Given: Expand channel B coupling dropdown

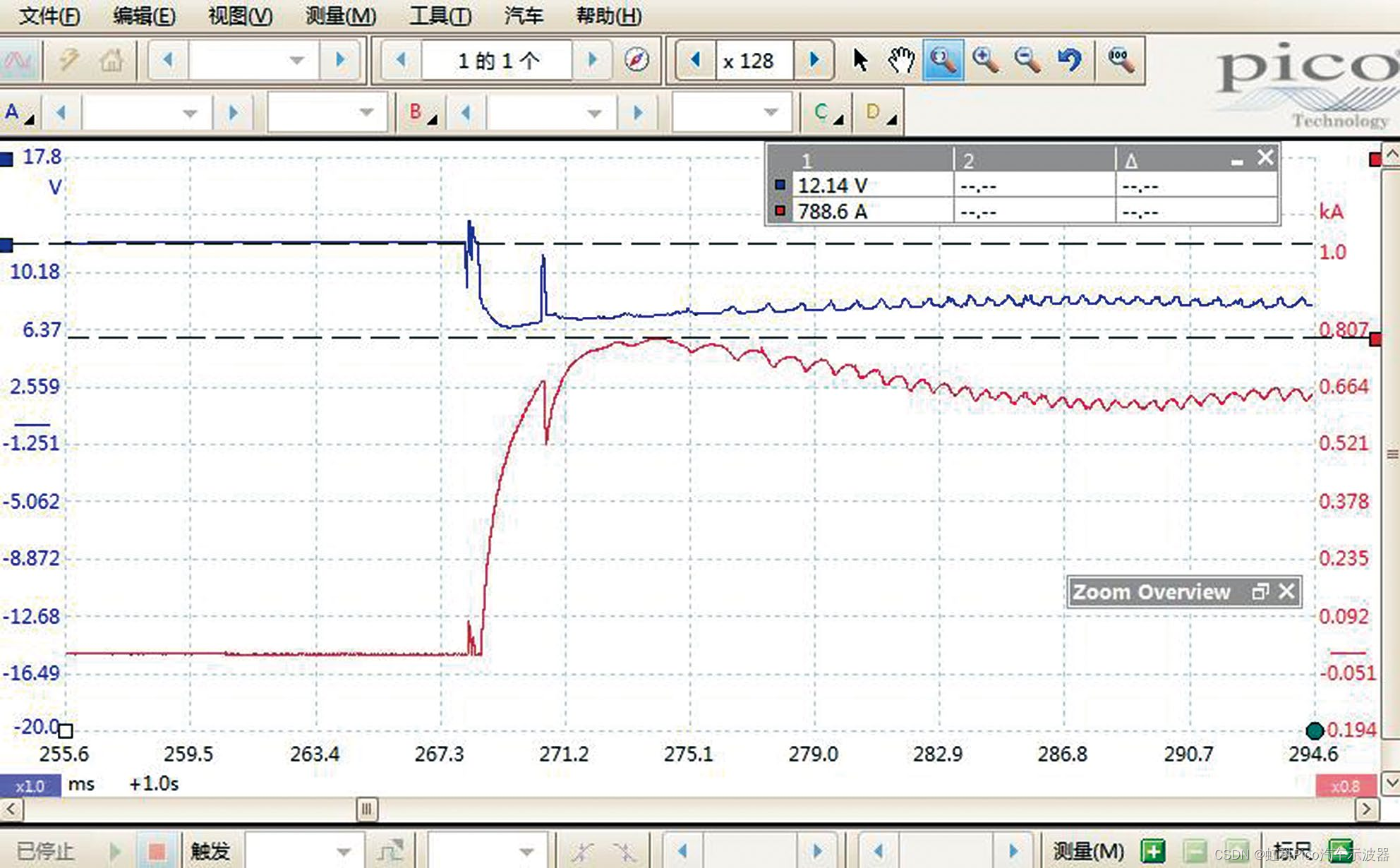Looking at the screenshot, I should [771, 113].
